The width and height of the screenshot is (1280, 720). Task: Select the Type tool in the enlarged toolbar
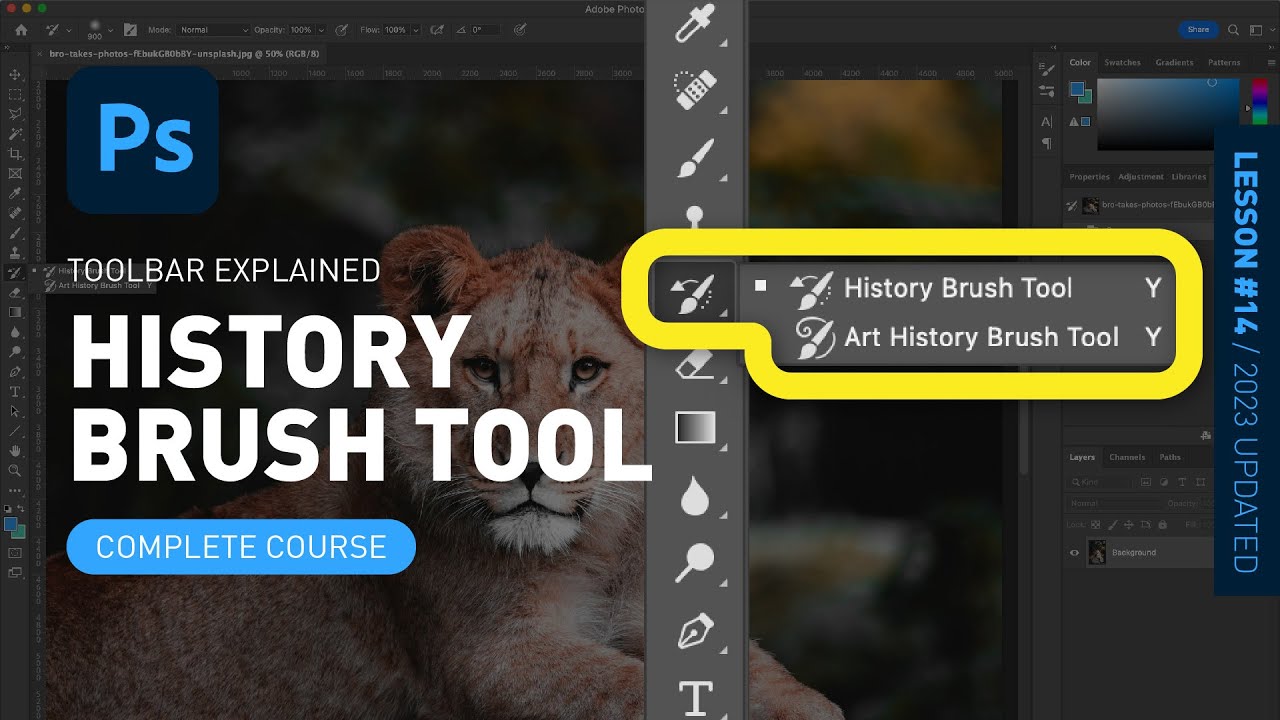click(x=695, y=698)
